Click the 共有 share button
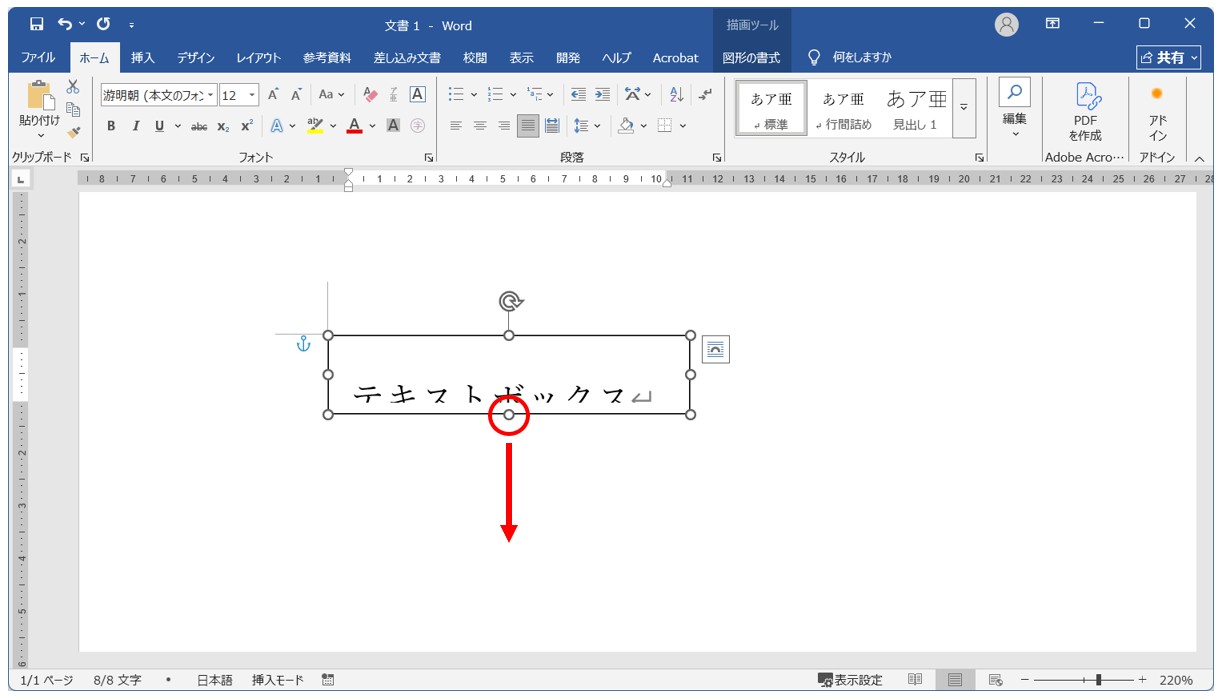The width and height of the screenshot is (1223, 699). click(x=1168, y=58)
